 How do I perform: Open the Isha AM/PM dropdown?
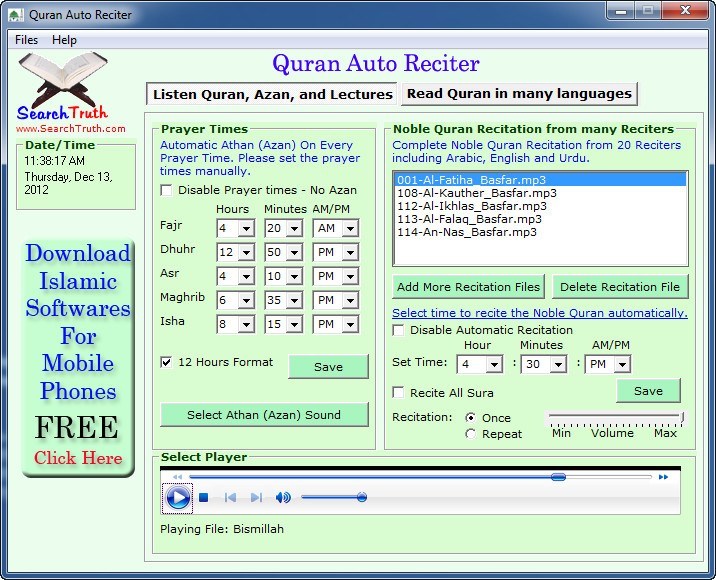tap(350, 324)
